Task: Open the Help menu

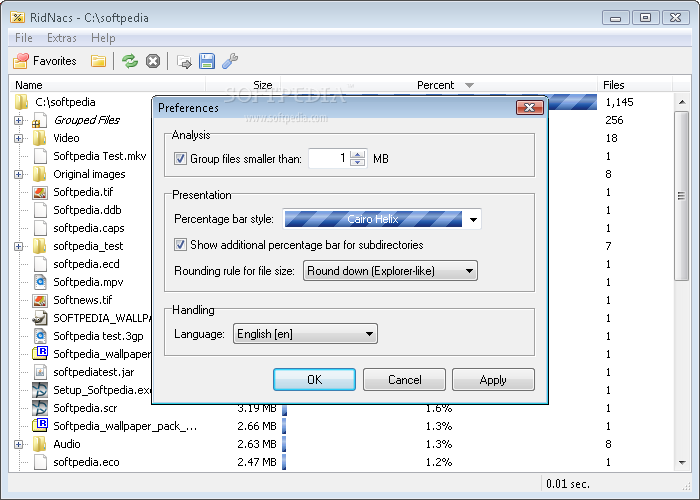Action: tap(103, 38)
